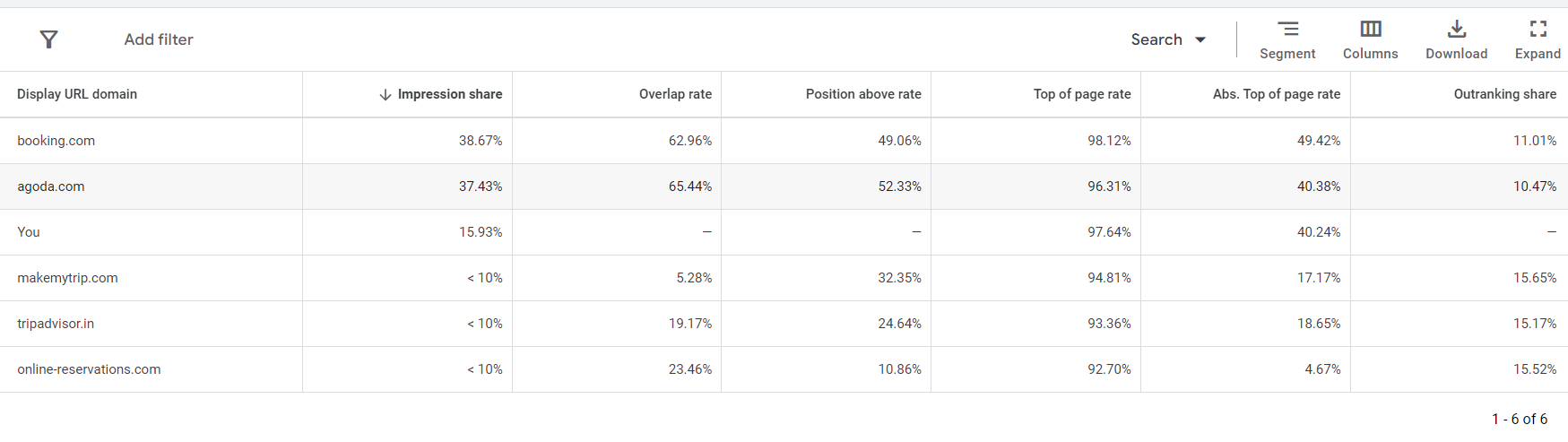Sort by Position above rate header

863,94
